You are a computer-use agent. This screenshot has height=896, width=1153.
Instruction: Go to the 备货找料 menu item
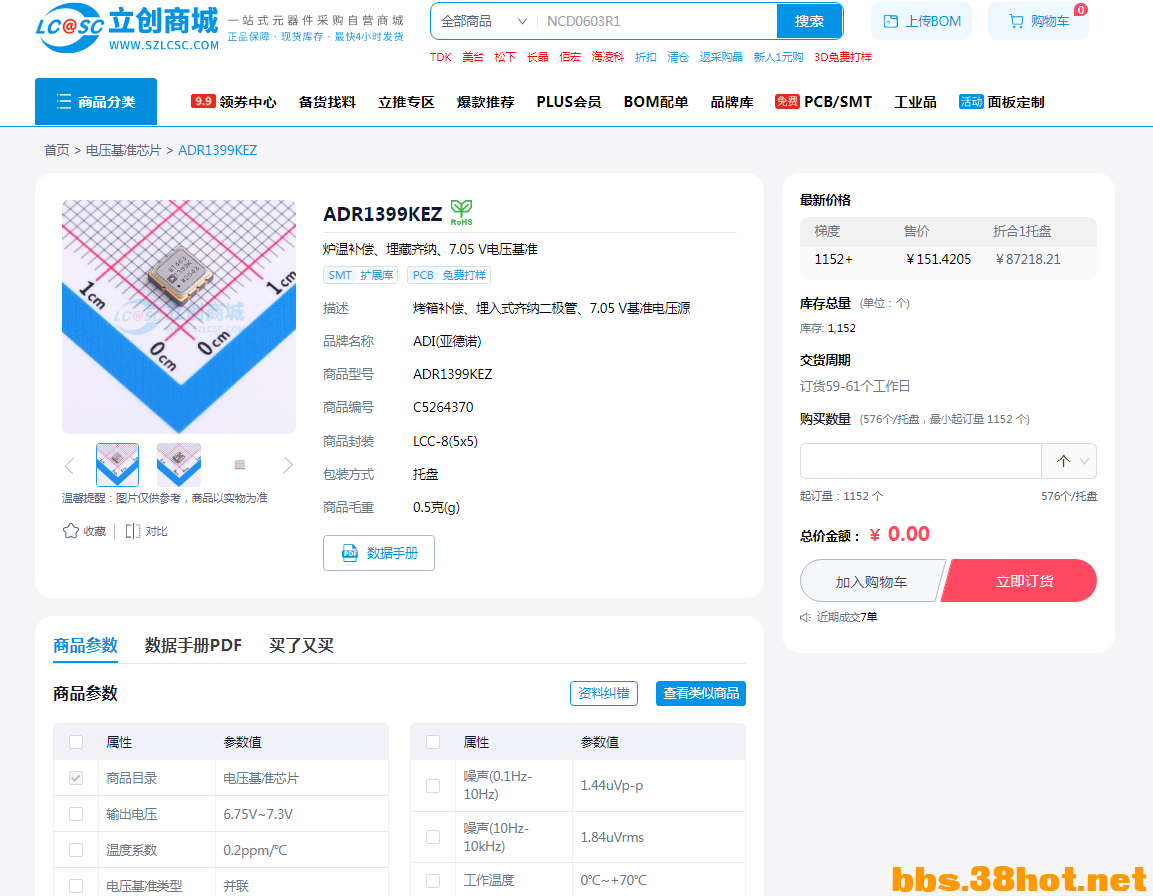(x=327, y=102)
